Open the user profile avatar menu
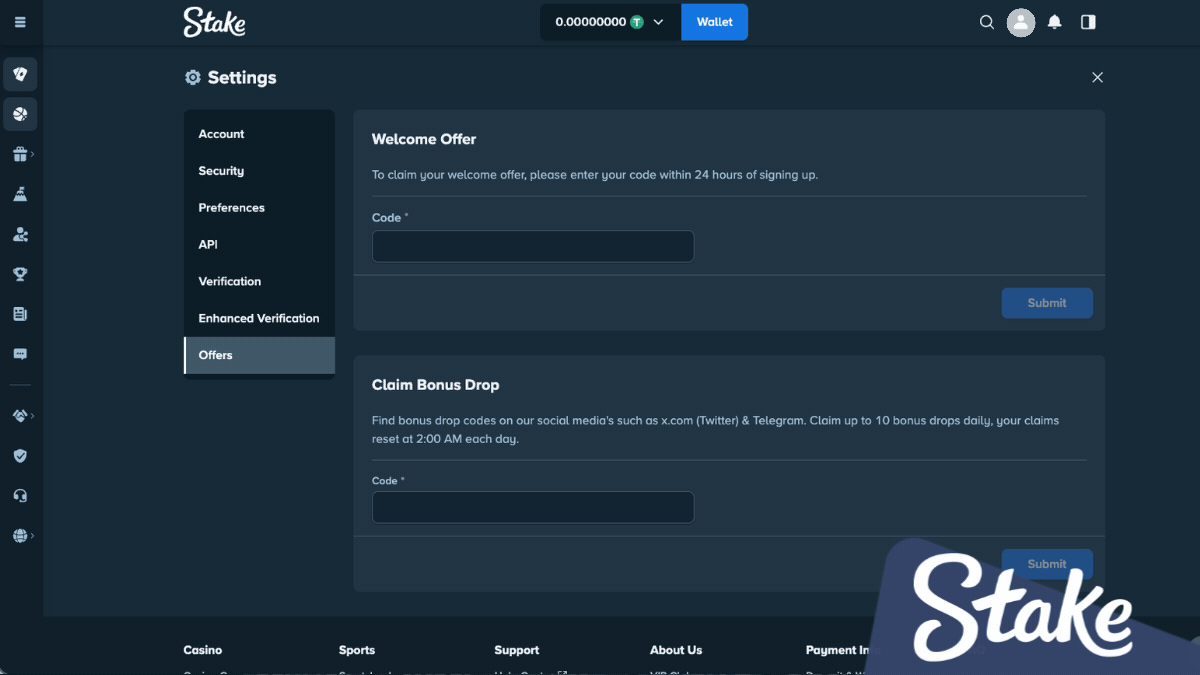Screen dimensions: 1200x675 pyautogui.click(x=1020, y=22)
